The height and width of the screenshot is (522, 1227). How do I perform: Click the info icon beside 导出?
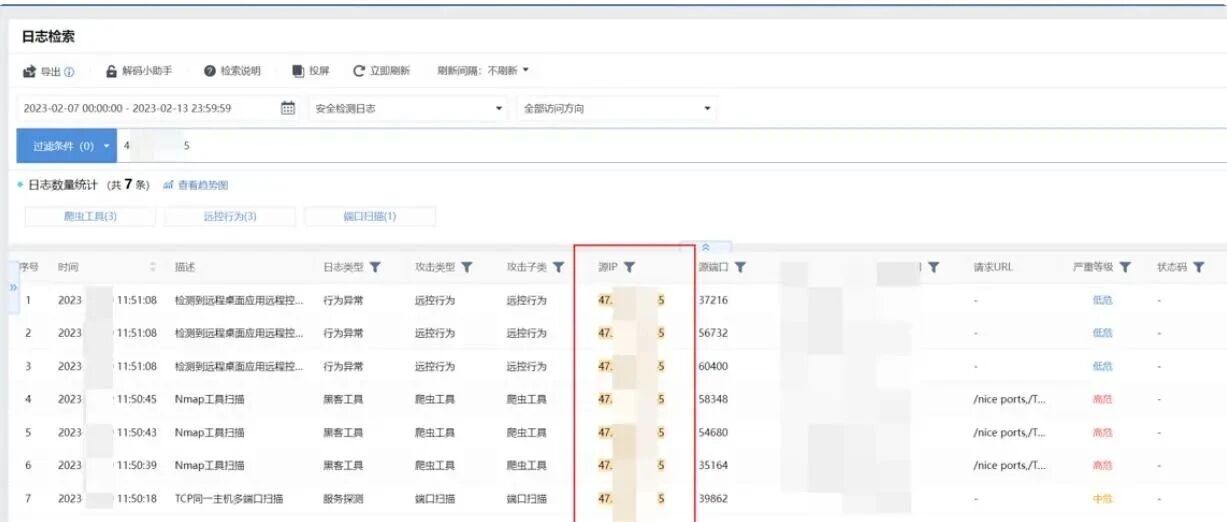69,72
